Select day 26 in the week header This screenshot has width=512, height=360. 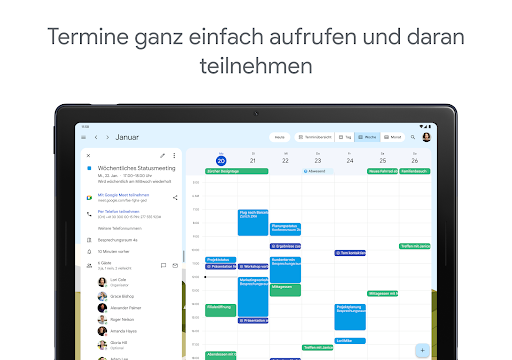pos(415,161)
